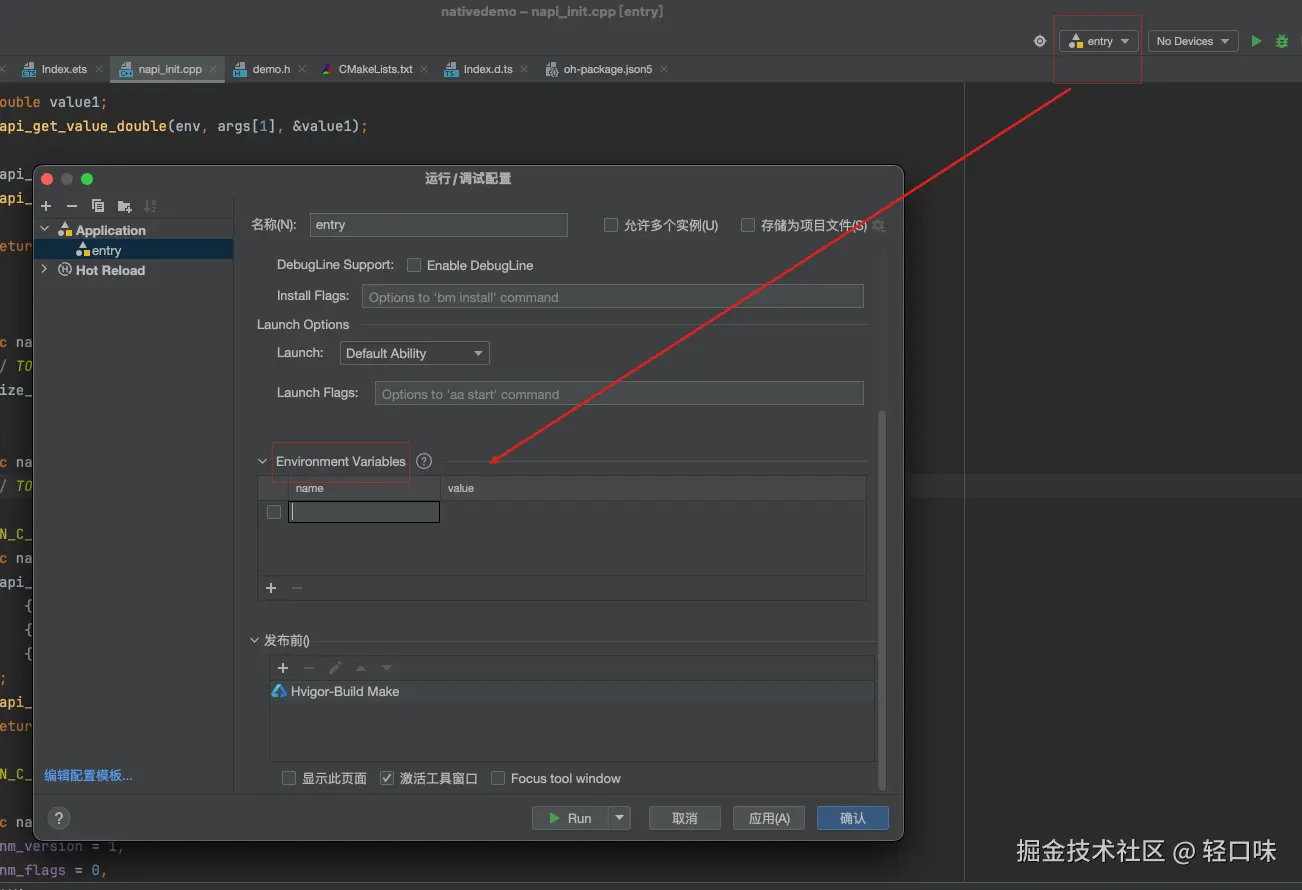Remove the selected run configuration
This screenshot has height=890, width=1302.
tap(72, 206)
